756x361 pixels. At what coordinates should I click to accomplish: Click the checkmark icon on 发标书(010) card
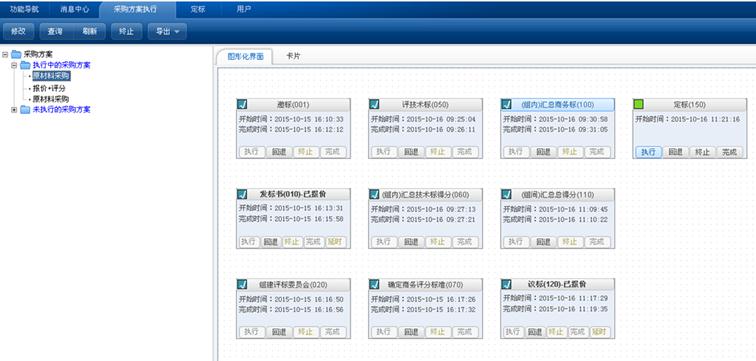[243, 194]
